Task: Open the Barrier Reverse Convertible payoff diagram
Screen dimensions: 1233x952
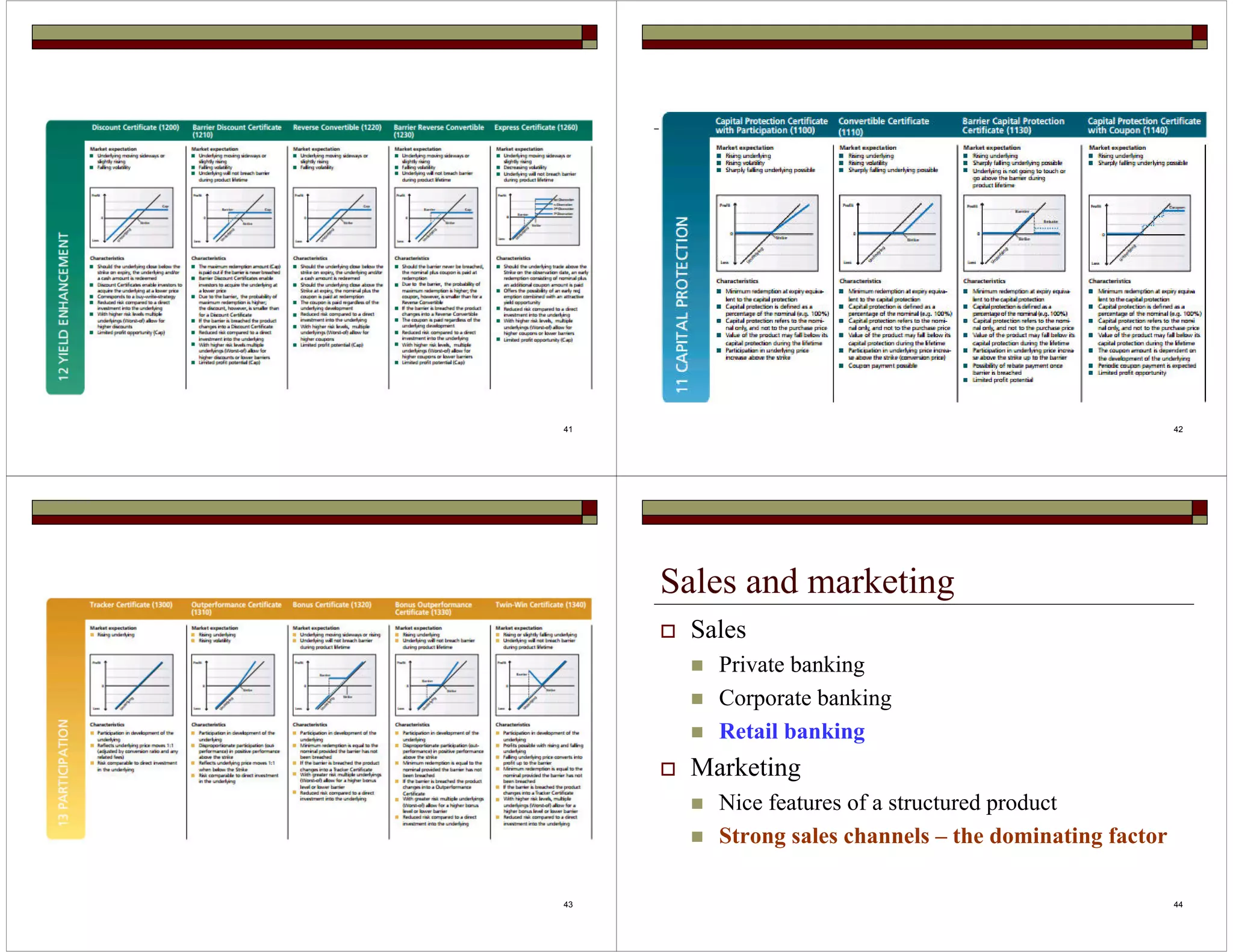Action: tap(436, 217)
